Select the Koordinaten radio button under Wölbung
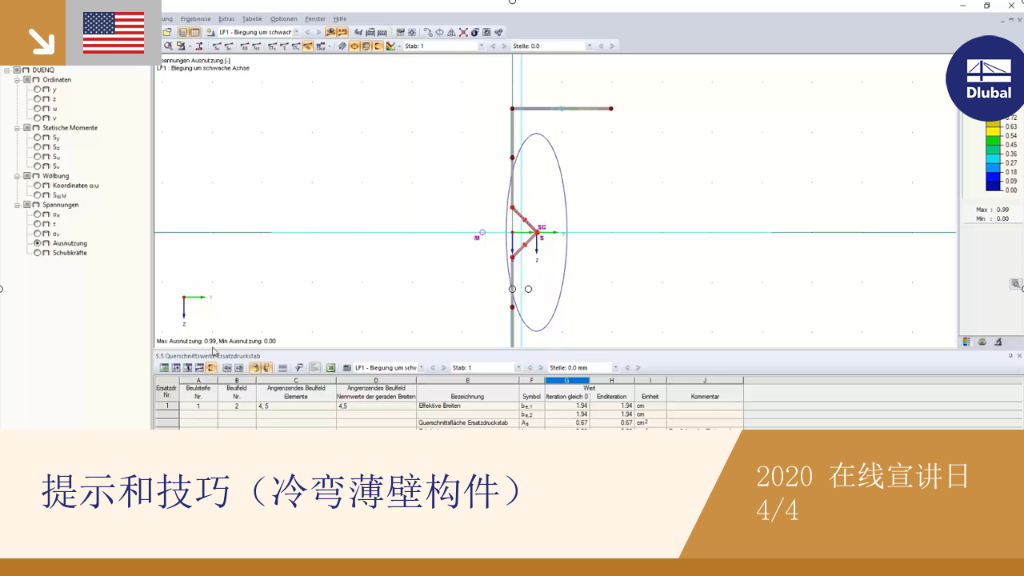This screenshot has width=1024, height=576. pyautogui.click(x=37, y=185)
